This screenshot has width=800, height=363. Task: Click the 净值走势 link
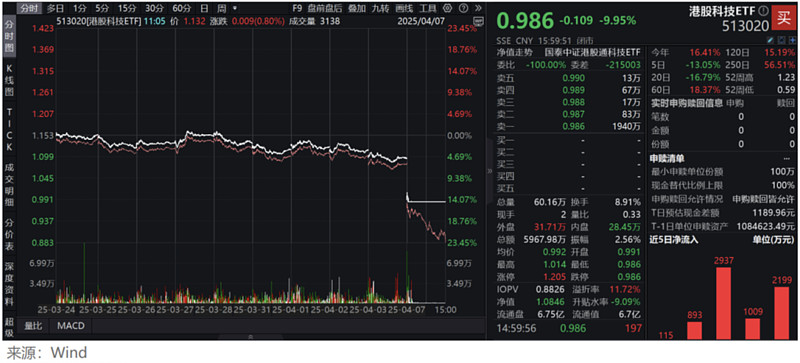click(514, 52)
